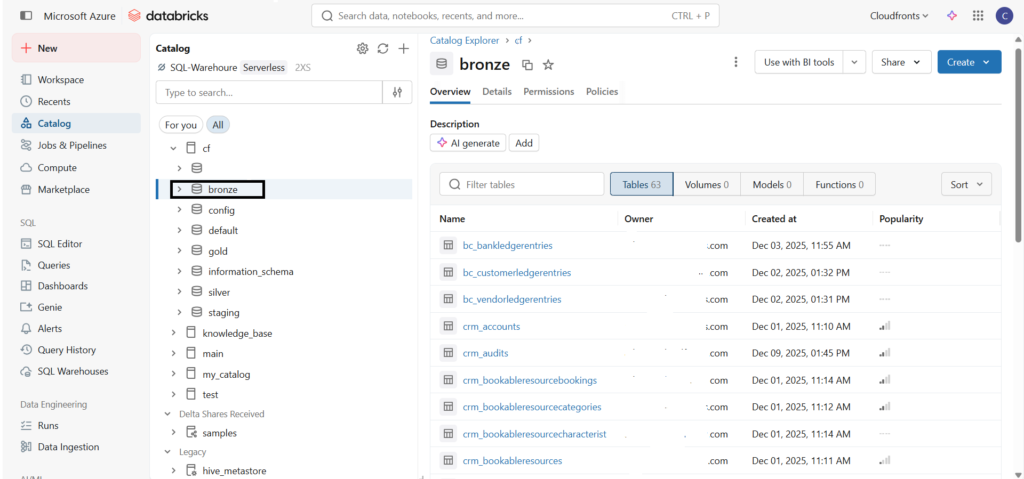
Task: Click the AI generate description button
Action: tap(468, 143)
